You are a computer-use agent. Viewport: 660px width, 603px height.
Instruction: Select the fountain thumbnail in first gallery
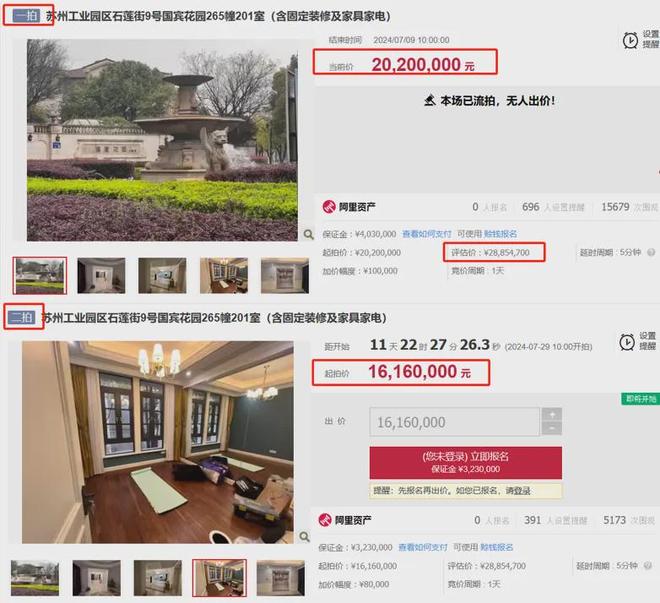coord(40,276)
